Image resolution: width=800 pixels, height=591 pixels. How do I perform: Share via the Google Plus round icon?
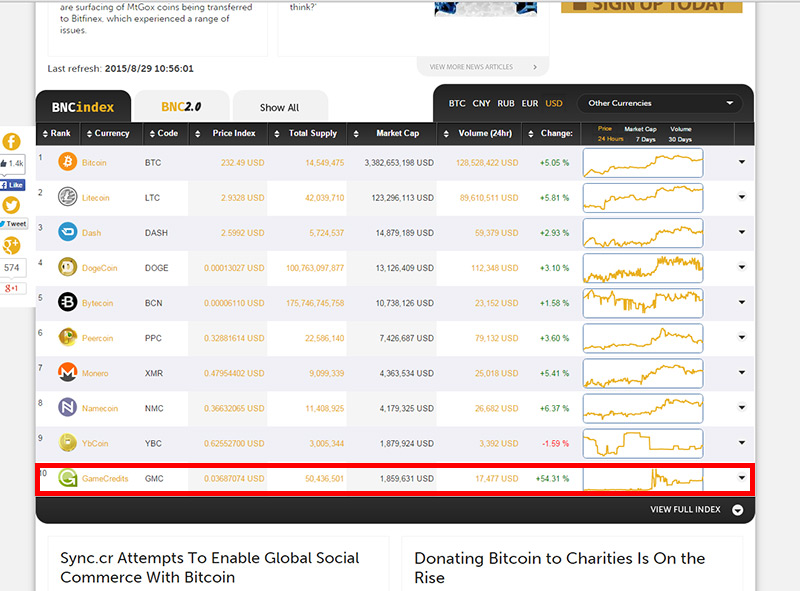point(11,245)
